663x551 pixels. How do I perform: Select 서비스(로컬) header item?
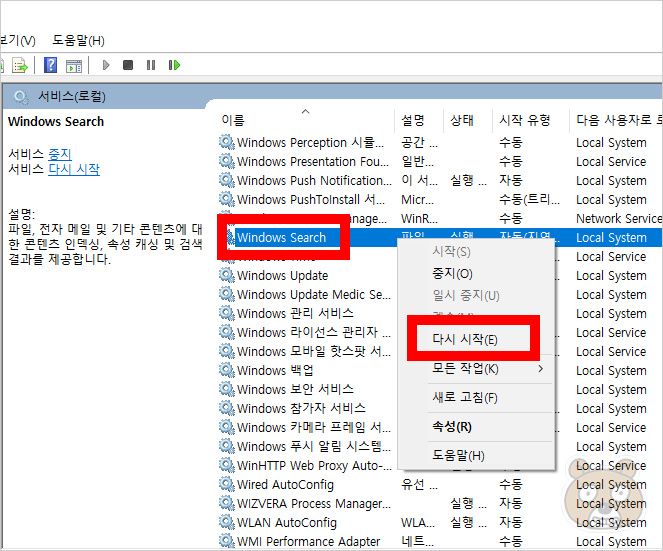[71, 96]
